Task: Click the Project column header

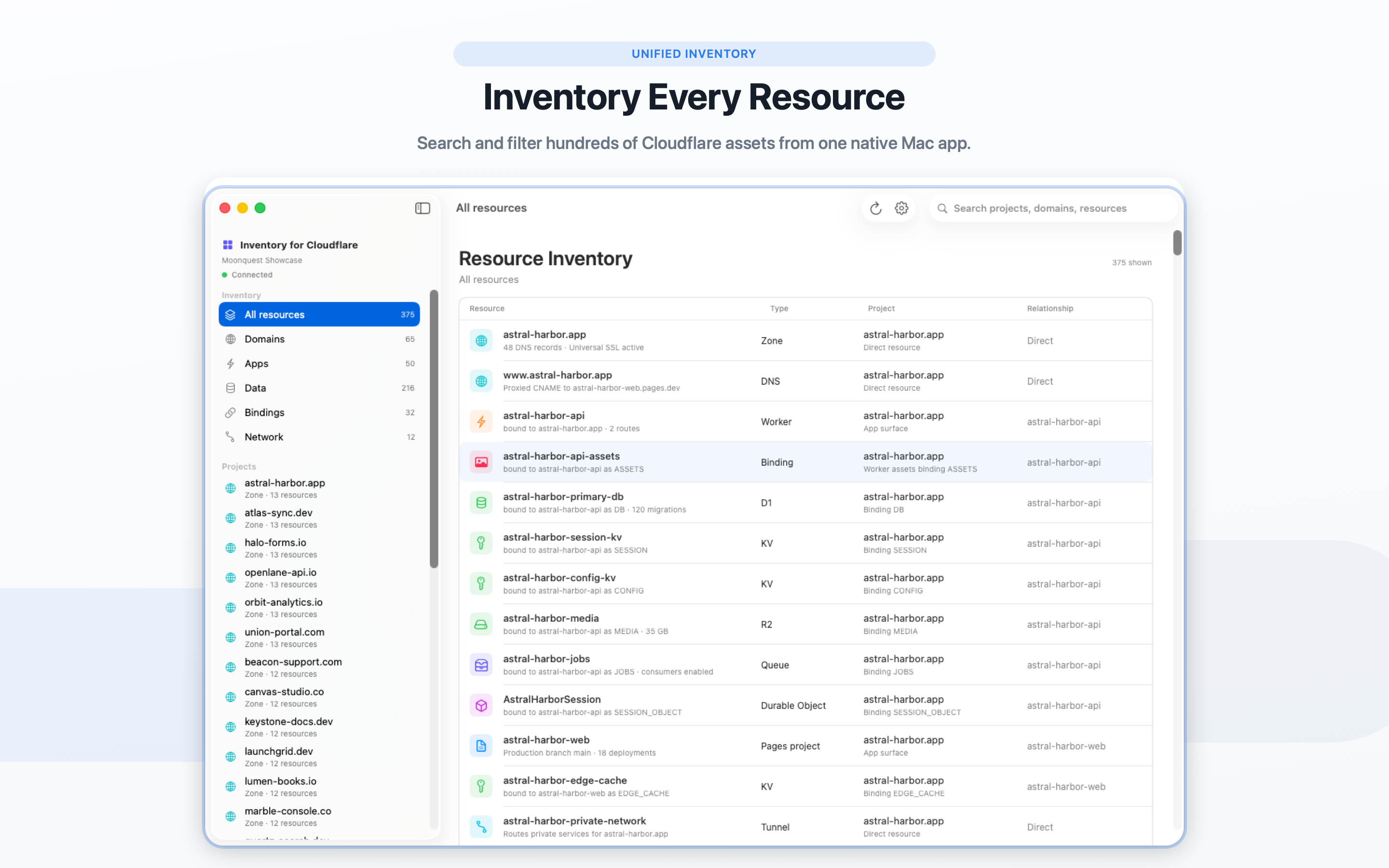Action: click(881, 308)
